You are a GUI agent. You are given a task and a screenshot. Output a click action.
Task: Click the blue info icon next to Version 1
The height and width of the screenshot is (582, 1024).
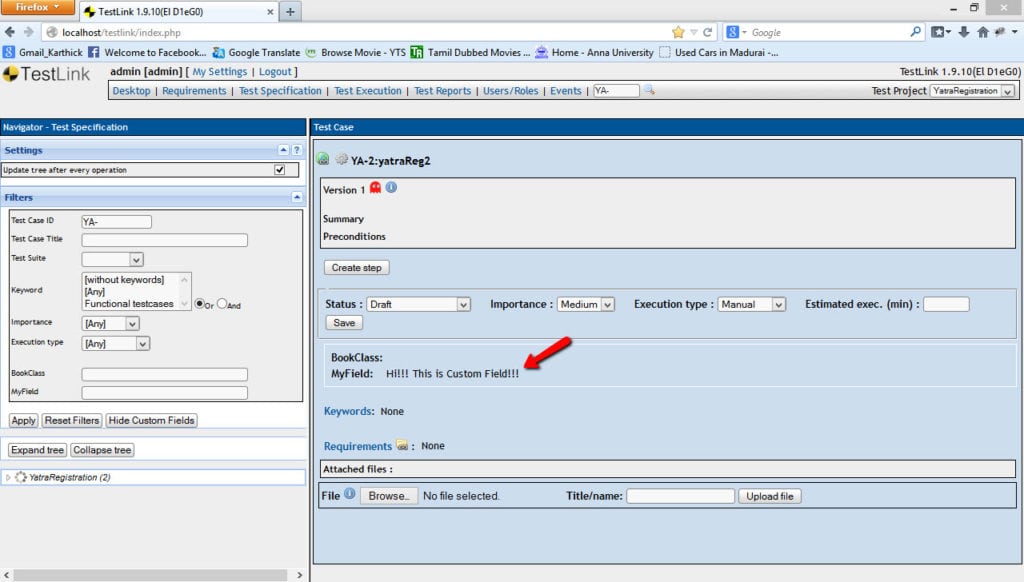coord(391,187)
